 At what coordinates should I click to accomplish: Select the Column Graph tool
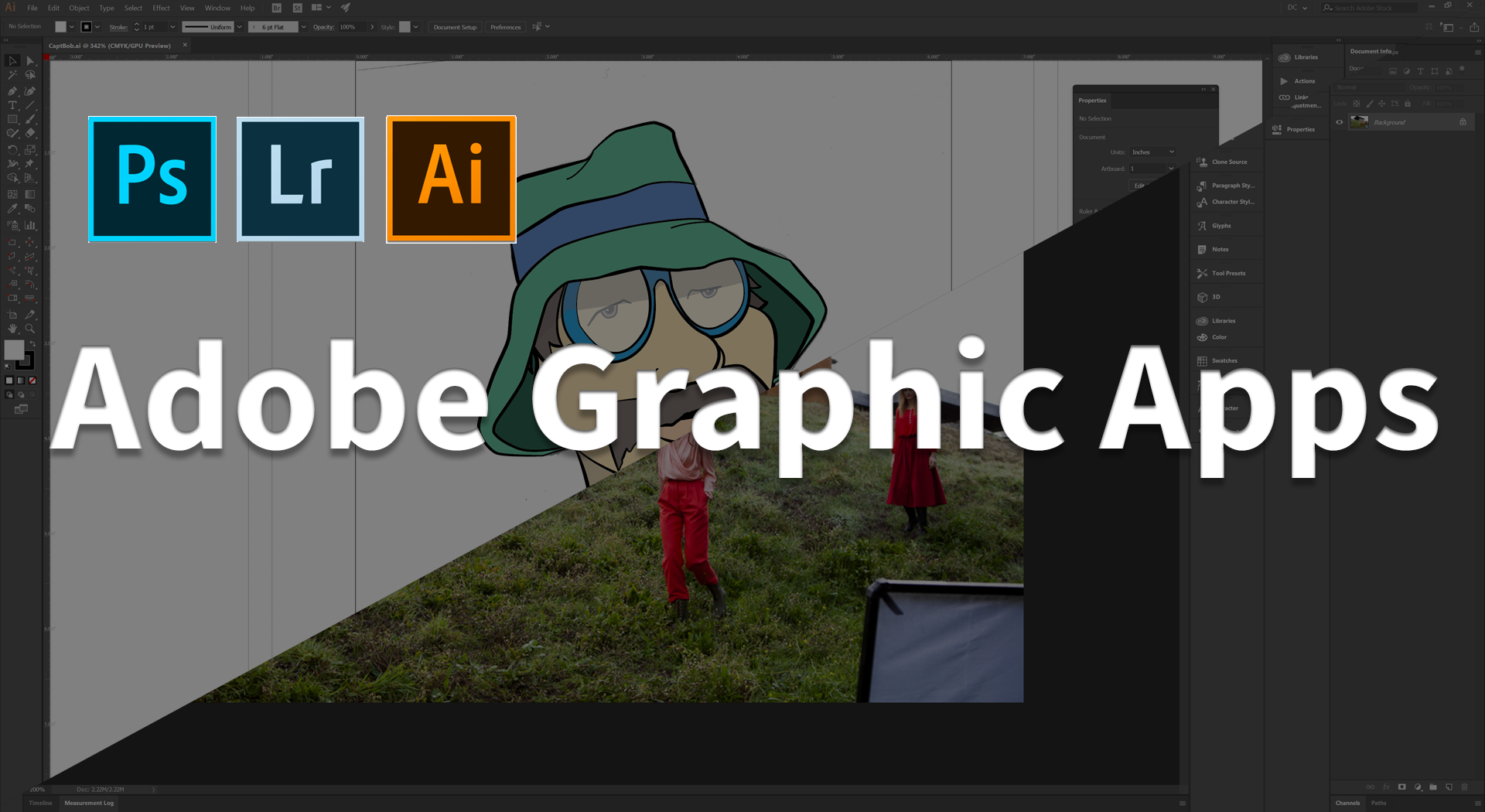click(x=30, y=226)
